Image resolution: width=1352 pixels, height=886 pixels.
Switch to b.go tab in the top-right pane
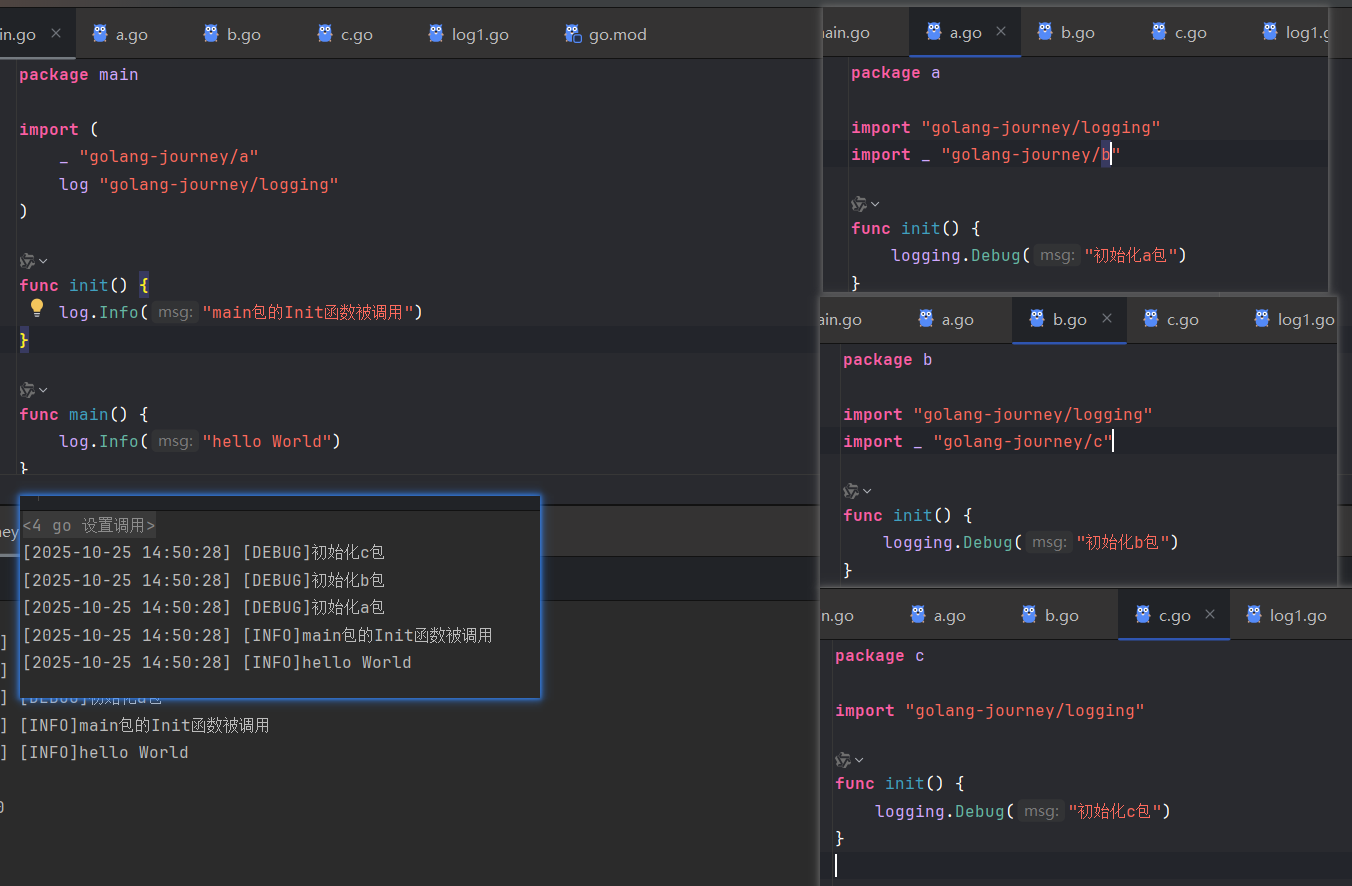pos(1077,33)
